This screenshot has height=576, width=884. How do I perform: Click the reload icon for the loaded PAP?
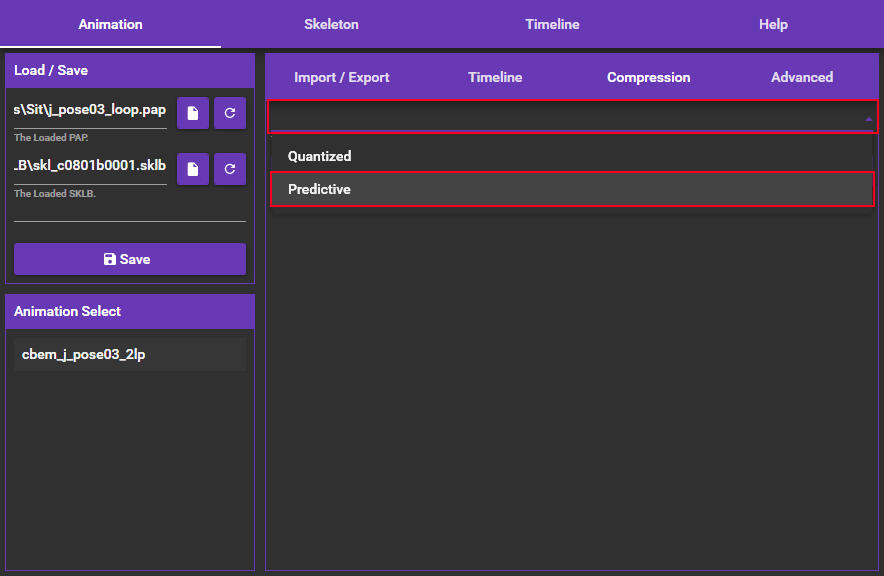pyautogui.click(x=230, y=113)
